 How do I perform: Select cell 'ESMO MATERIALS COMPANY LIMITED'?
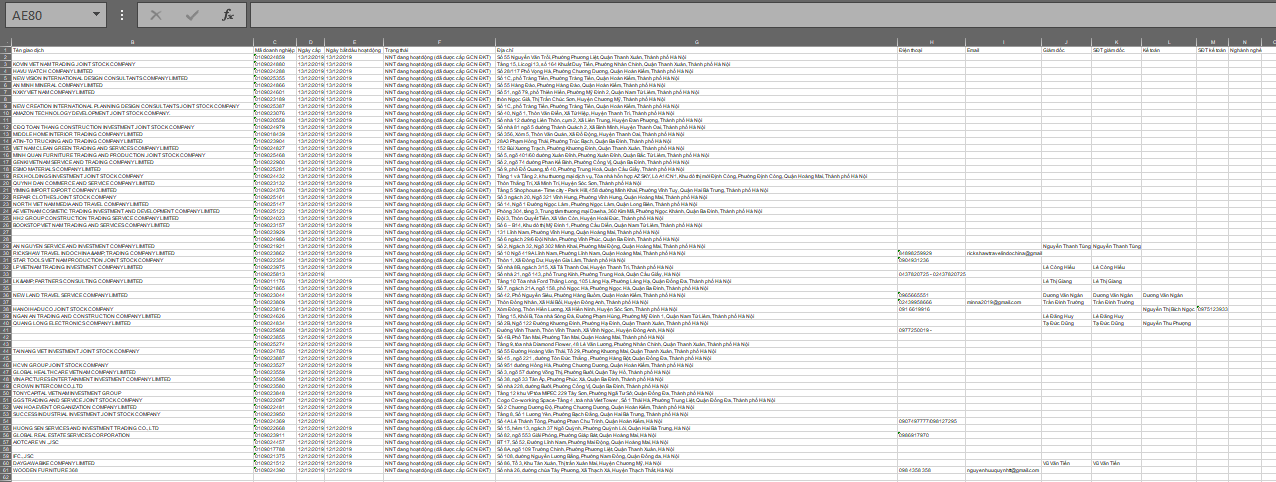[x=132, y=170]
